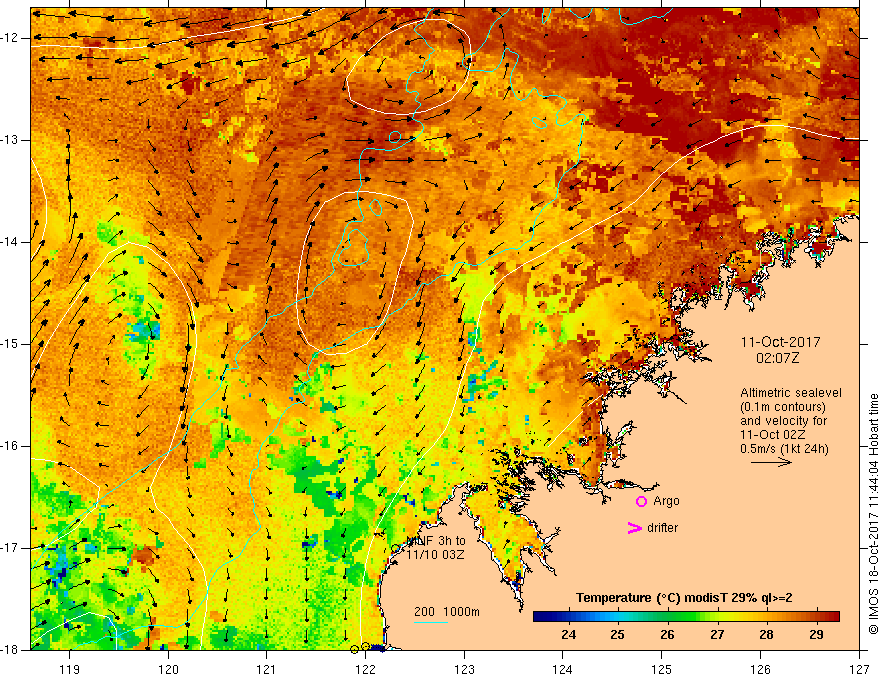Click the vertical IMOS copyright timestamp text
The width and height of the screenshot is (880, 680).
click(873, 514)
